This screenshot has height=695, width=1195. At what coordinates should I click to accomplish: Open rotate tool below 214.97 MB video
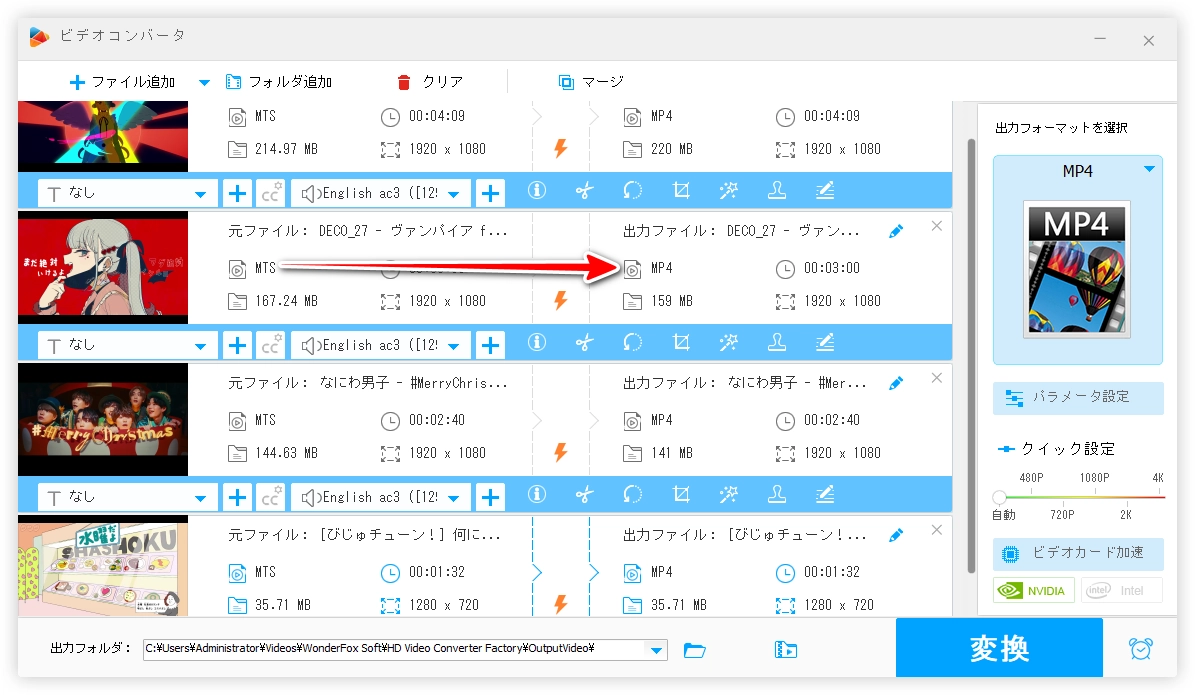633,191
